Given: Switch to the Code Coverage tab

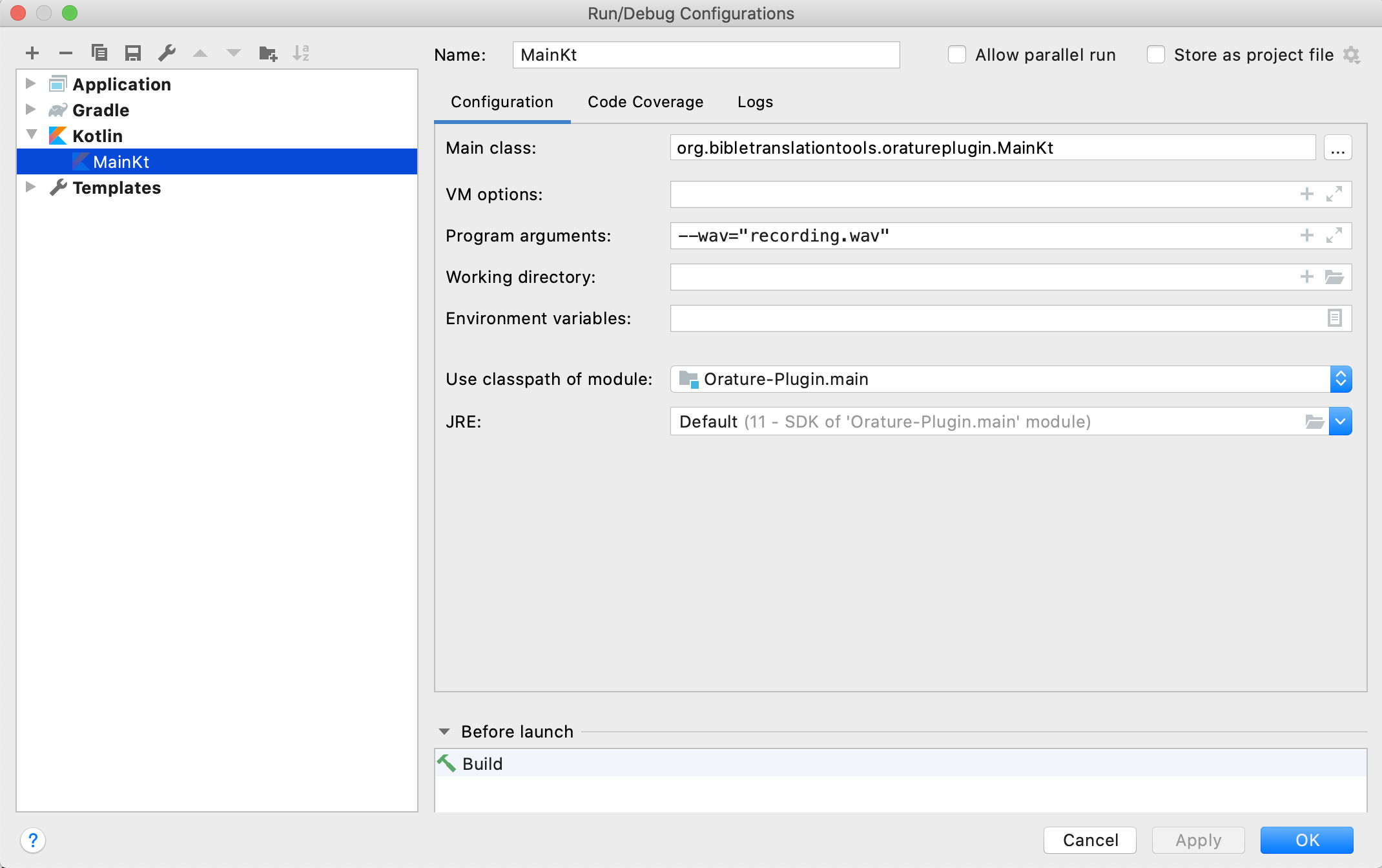Looking at the screenshot, I should [645, 102].
